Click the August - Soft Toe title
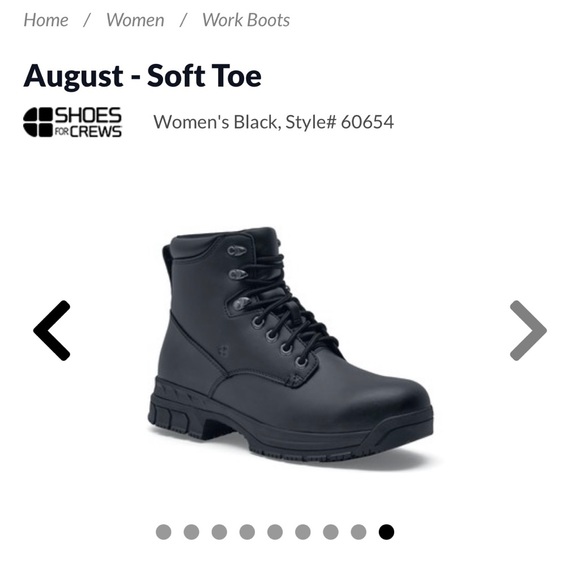The height and width of the screenshot is (580, 580). pos(142,76)
